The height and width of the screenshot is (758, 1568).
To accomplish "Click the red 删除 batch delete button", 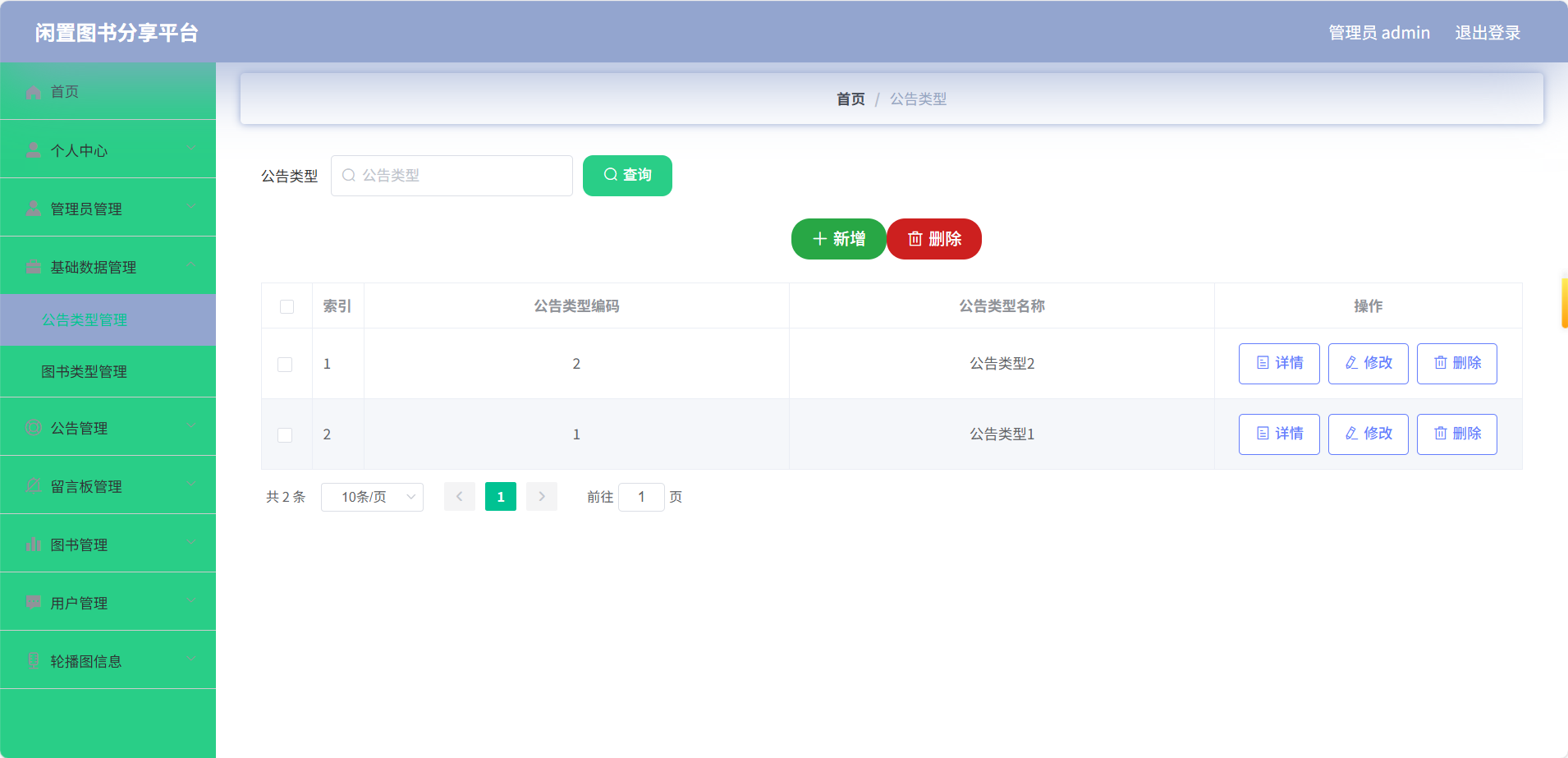I will (x=934, y=239).
